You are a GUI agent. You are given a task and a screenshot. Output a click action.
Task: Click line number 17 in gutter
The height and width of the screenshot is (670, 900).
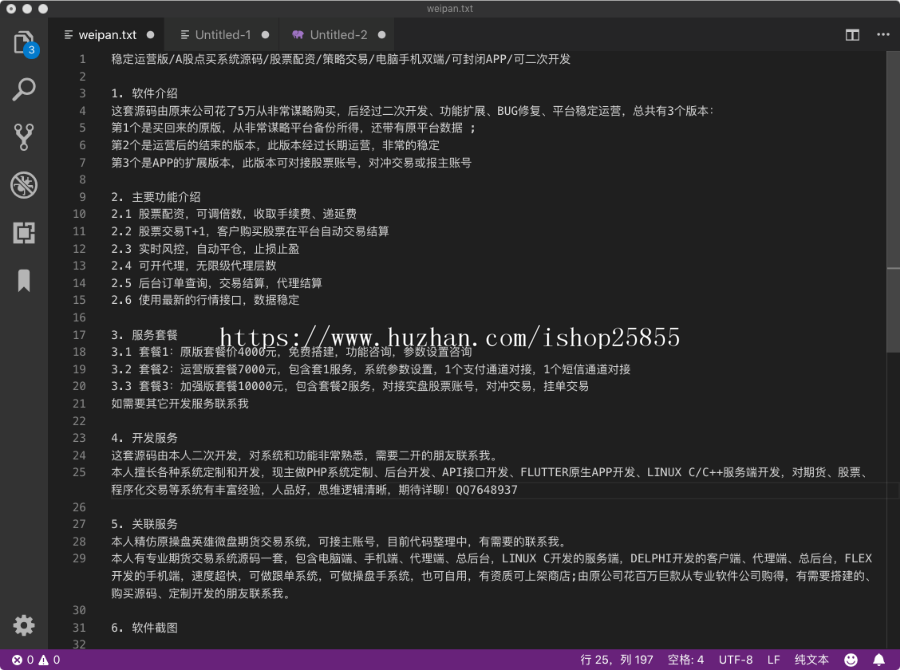click(x=79, y=335)
